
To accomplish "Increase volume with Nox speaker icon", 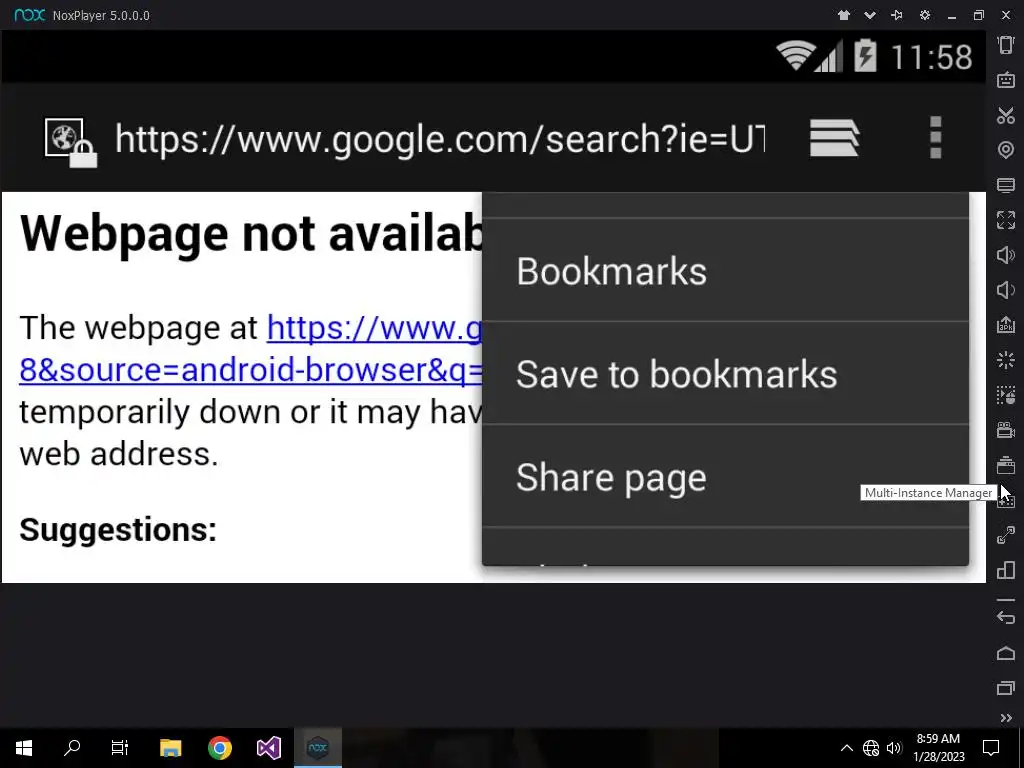I will tap(1006, 255).
